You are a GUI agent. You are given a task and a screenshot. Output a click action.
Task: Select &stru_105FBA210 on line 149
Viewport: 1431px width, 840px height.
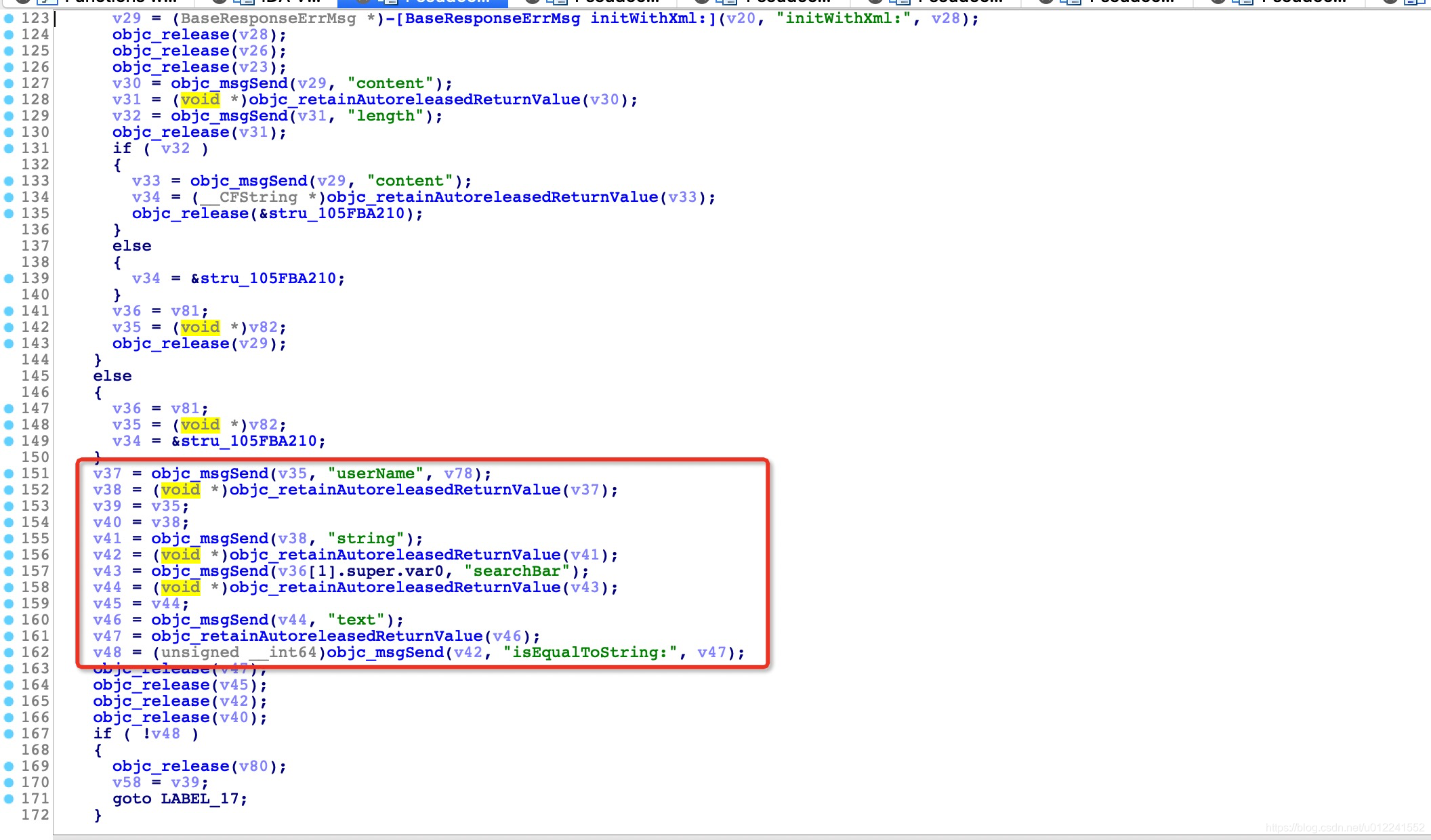coord(244,441)
